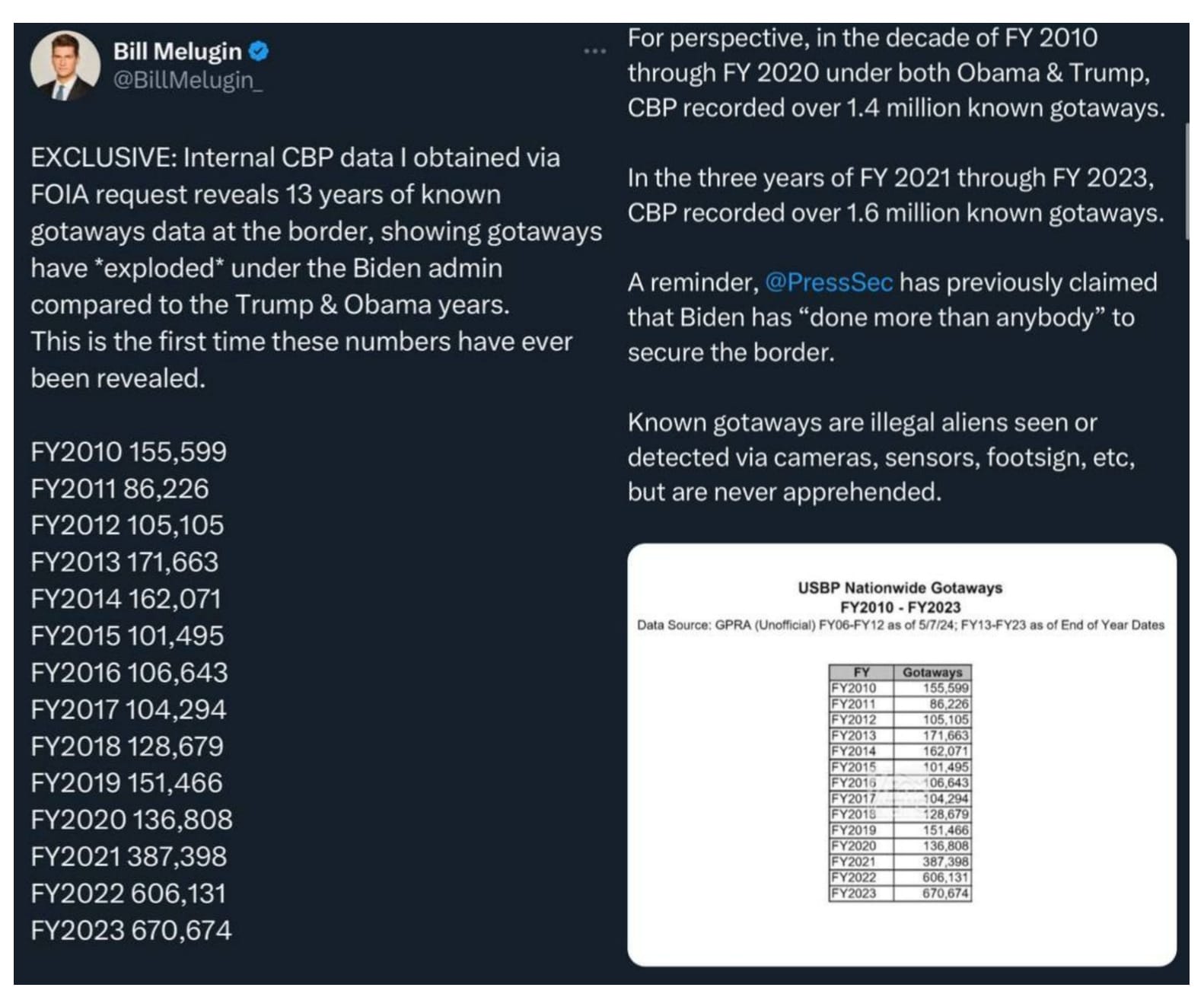
Task: Select the FY2023 row in the table
Action: (900, 893)
